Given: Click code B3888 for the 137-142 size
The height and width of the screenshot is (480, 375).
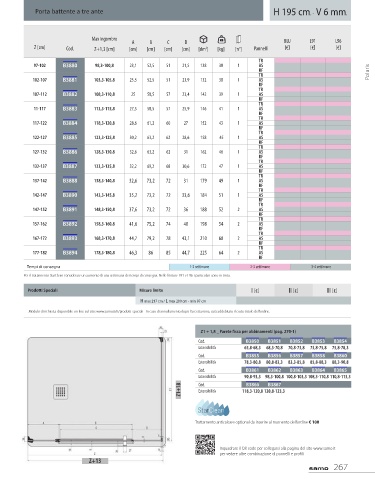Looking at the screenshot, I should 70,181.
